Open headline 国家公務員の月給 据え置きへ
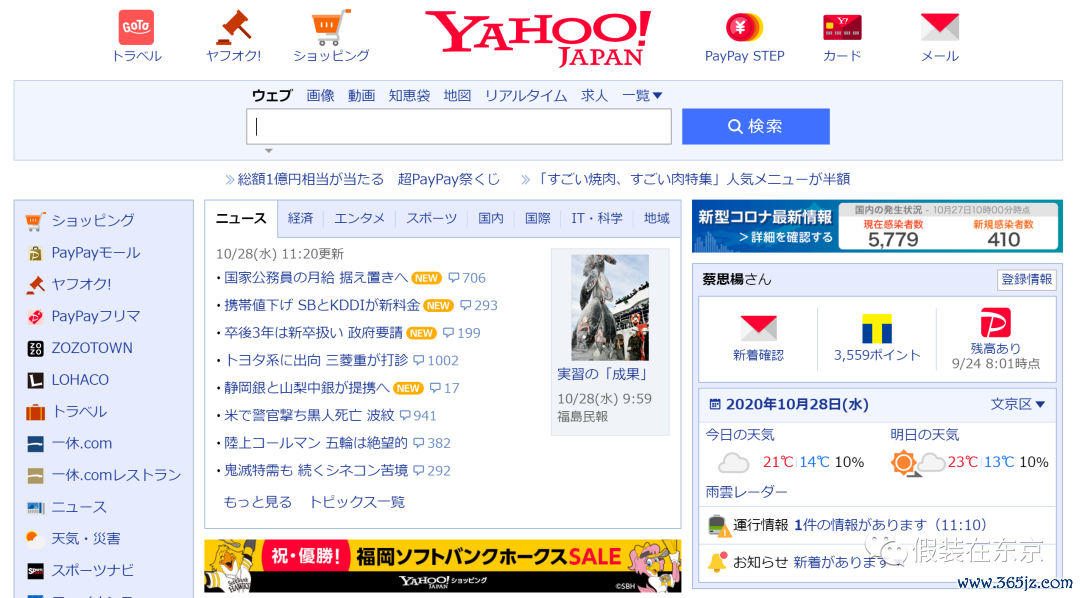This screenshot has height=598, width=1080. (x=316, y=278)
